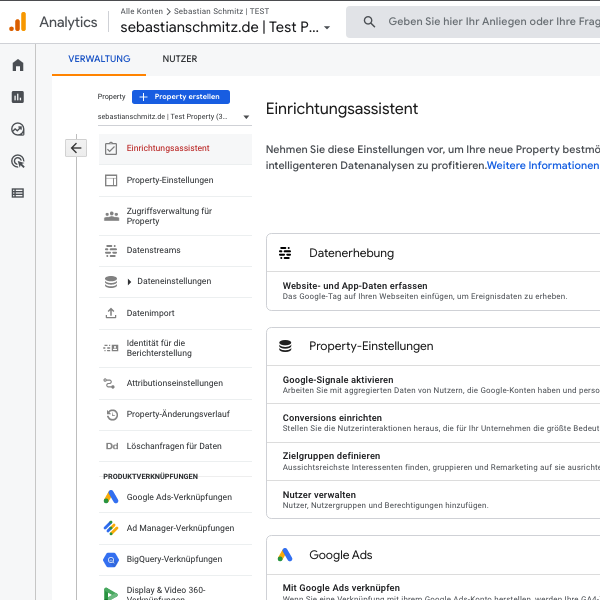Click the search magnifier icon
This screenshot has height=600, width=600.
click(x=369, y=22)
